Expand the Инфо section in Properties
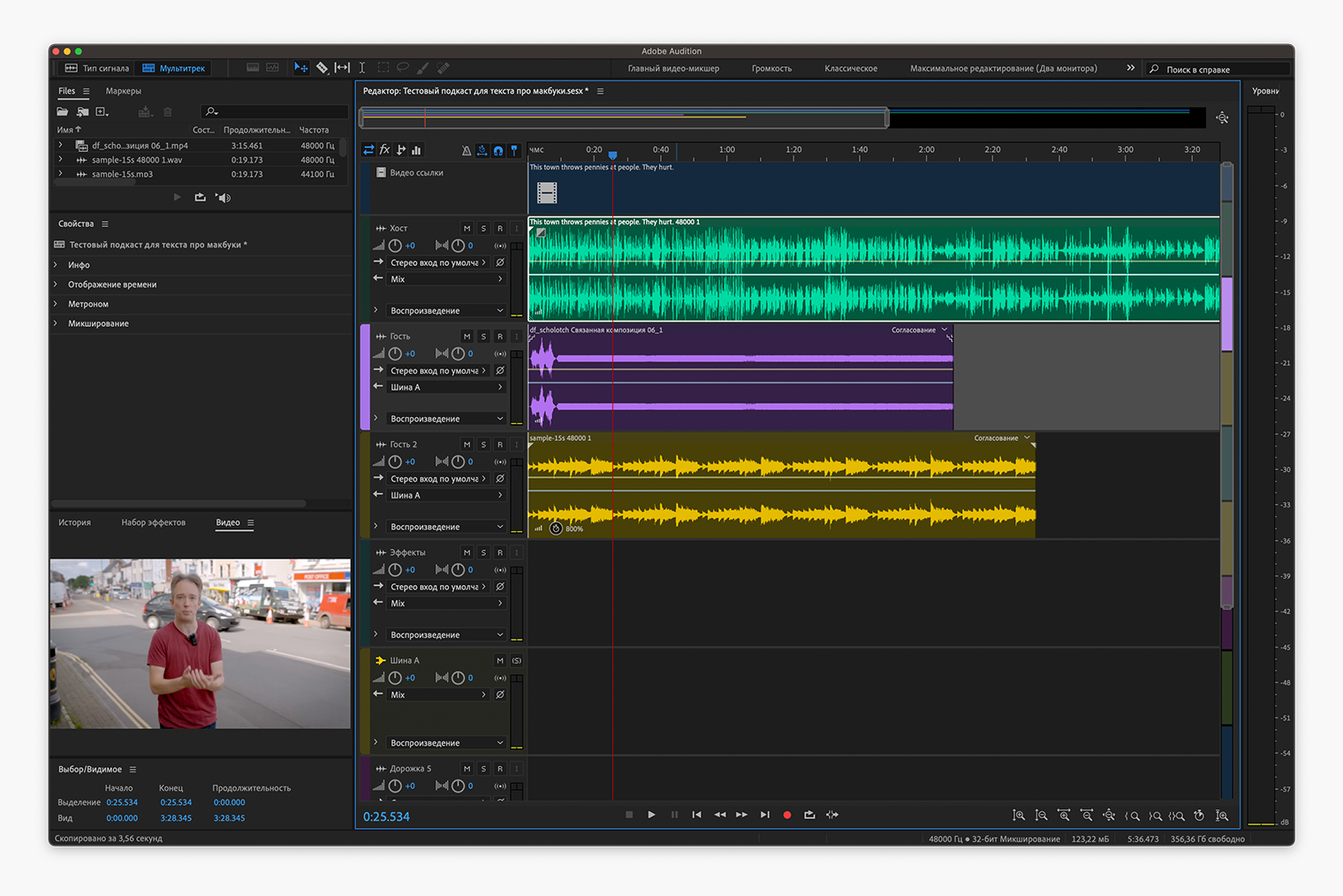The image size is (1343, 896). coord(56,265)
